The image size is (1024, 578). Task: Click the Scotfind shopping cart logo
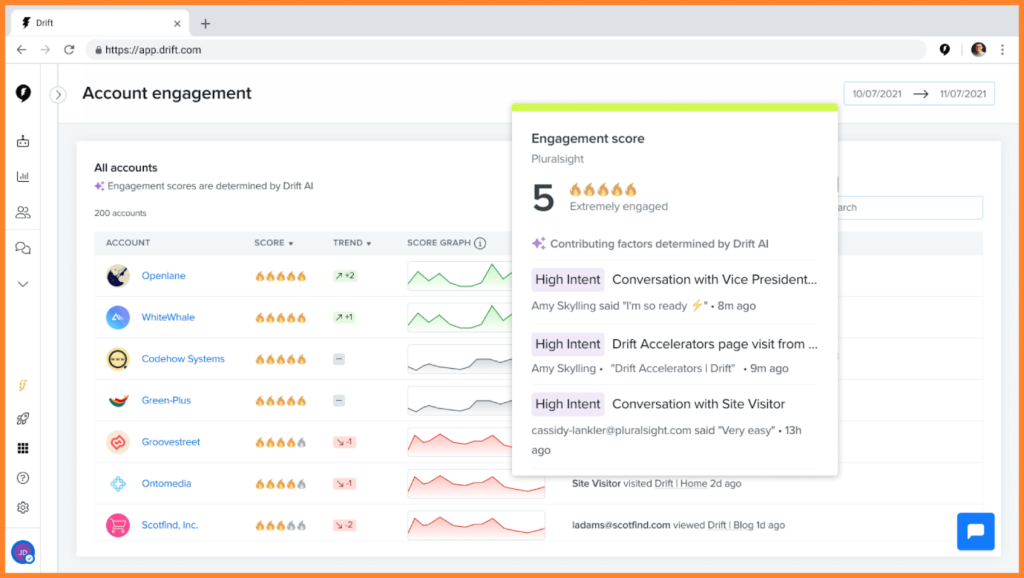coord(118,525)
